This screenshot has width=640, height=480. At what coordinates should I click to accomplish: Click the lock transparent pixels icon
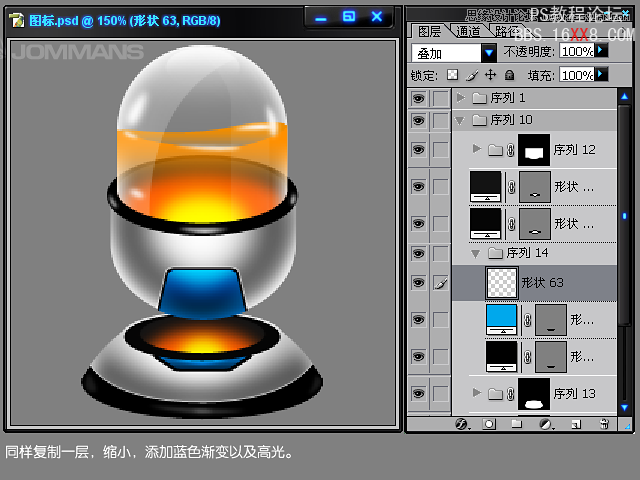tap(452, 75)
